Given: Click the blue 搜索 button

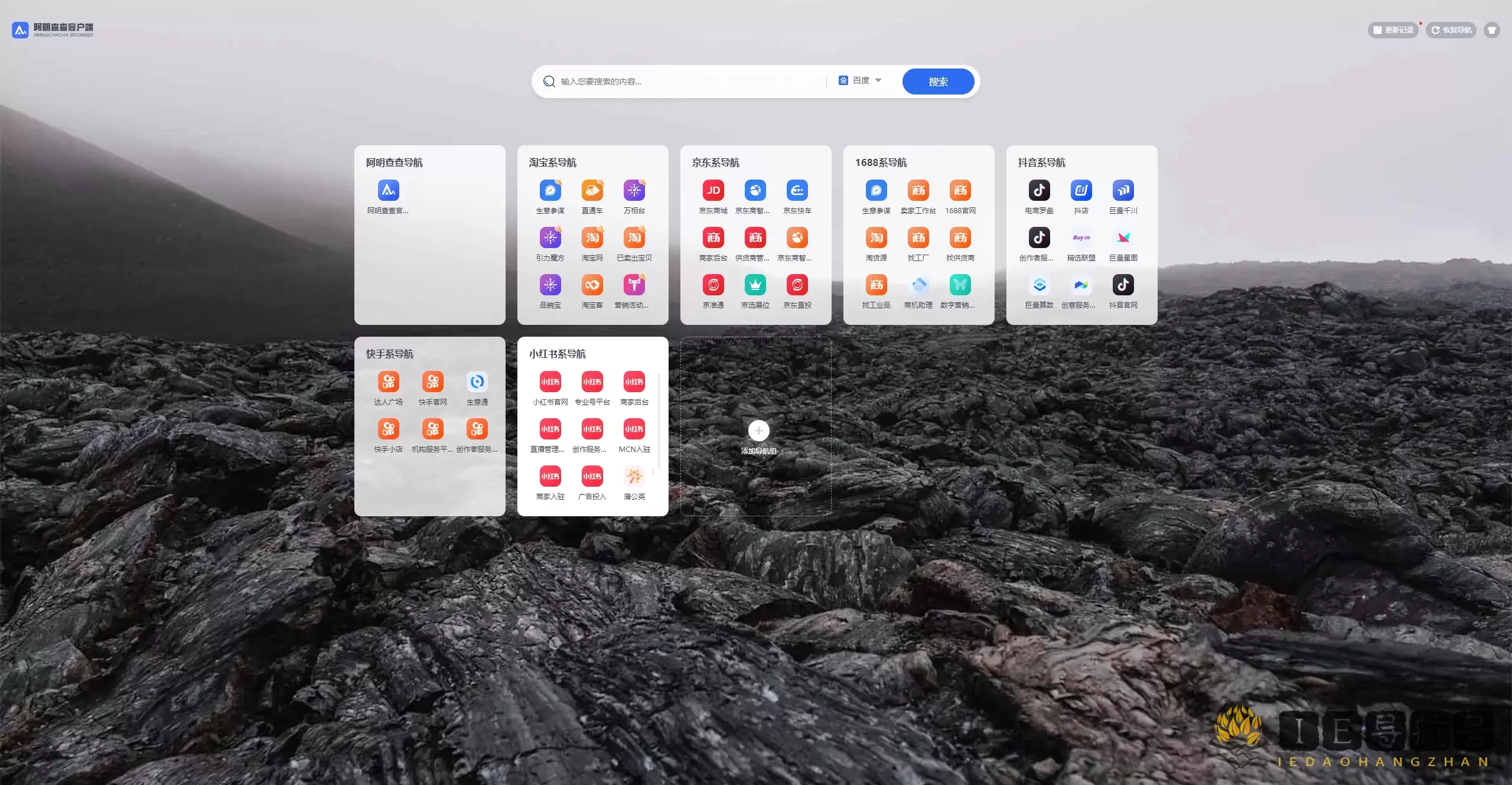Looking at the screenshot, I should click(937, 82).
